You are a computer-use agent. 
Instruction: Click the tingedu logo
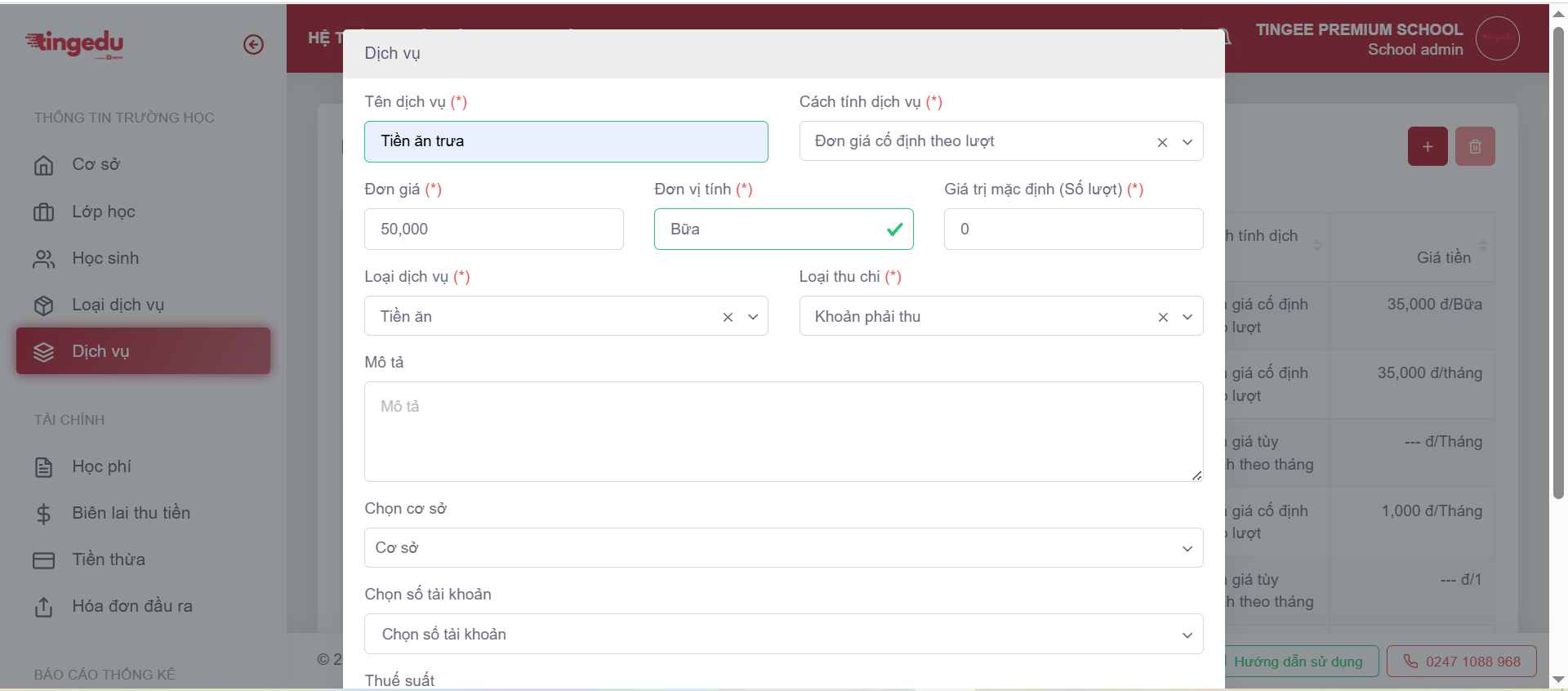click(74, 42)
